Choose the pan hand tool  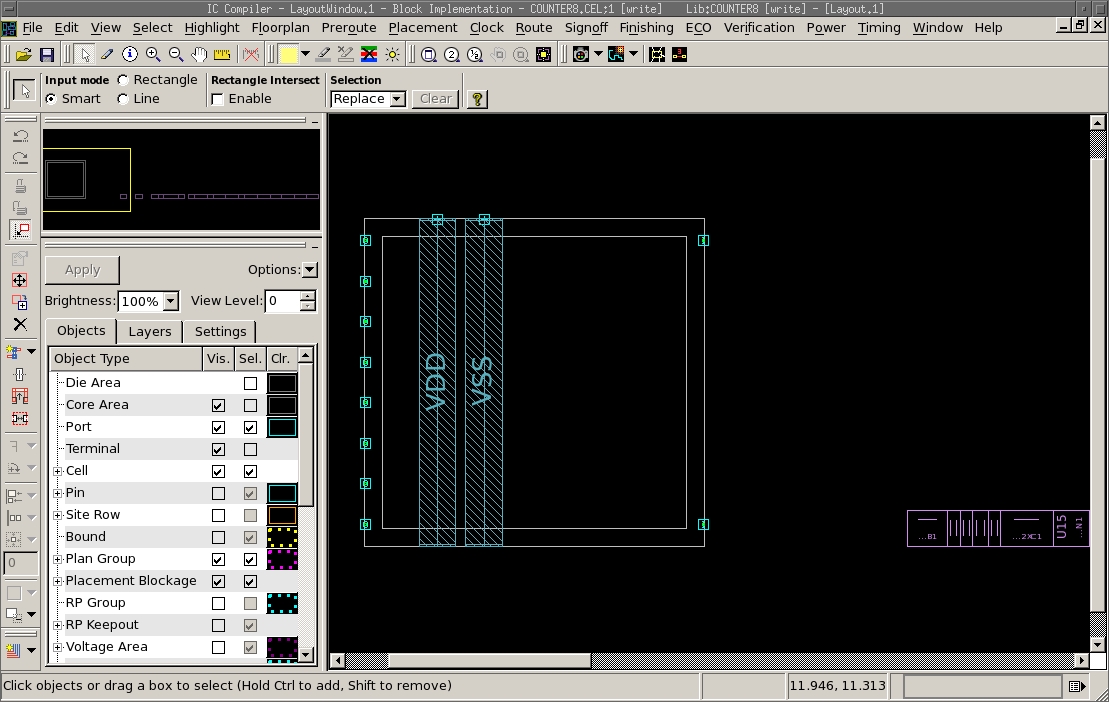(199, 54)
